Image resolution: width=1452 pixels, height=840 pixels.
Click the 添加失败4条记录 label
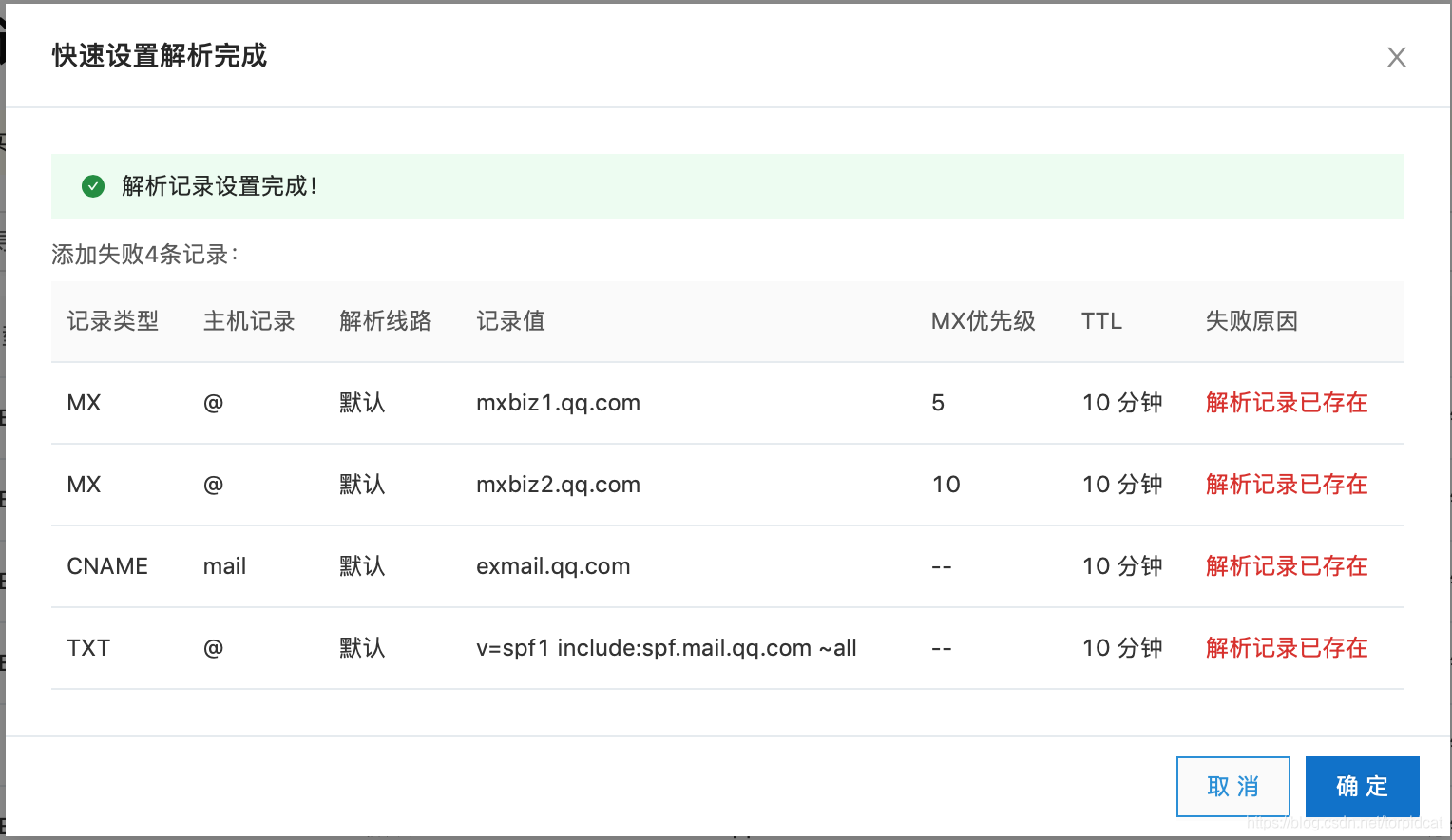[145, 255]
